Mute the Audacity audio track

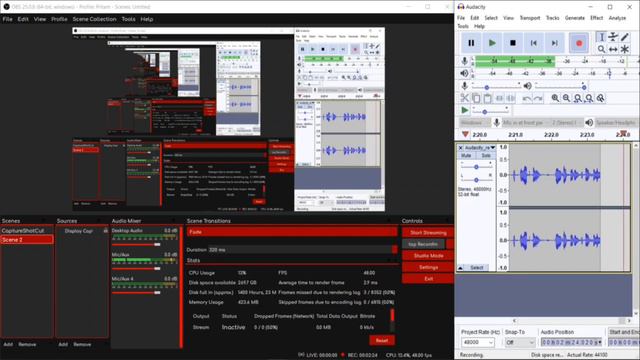point(466,156)
